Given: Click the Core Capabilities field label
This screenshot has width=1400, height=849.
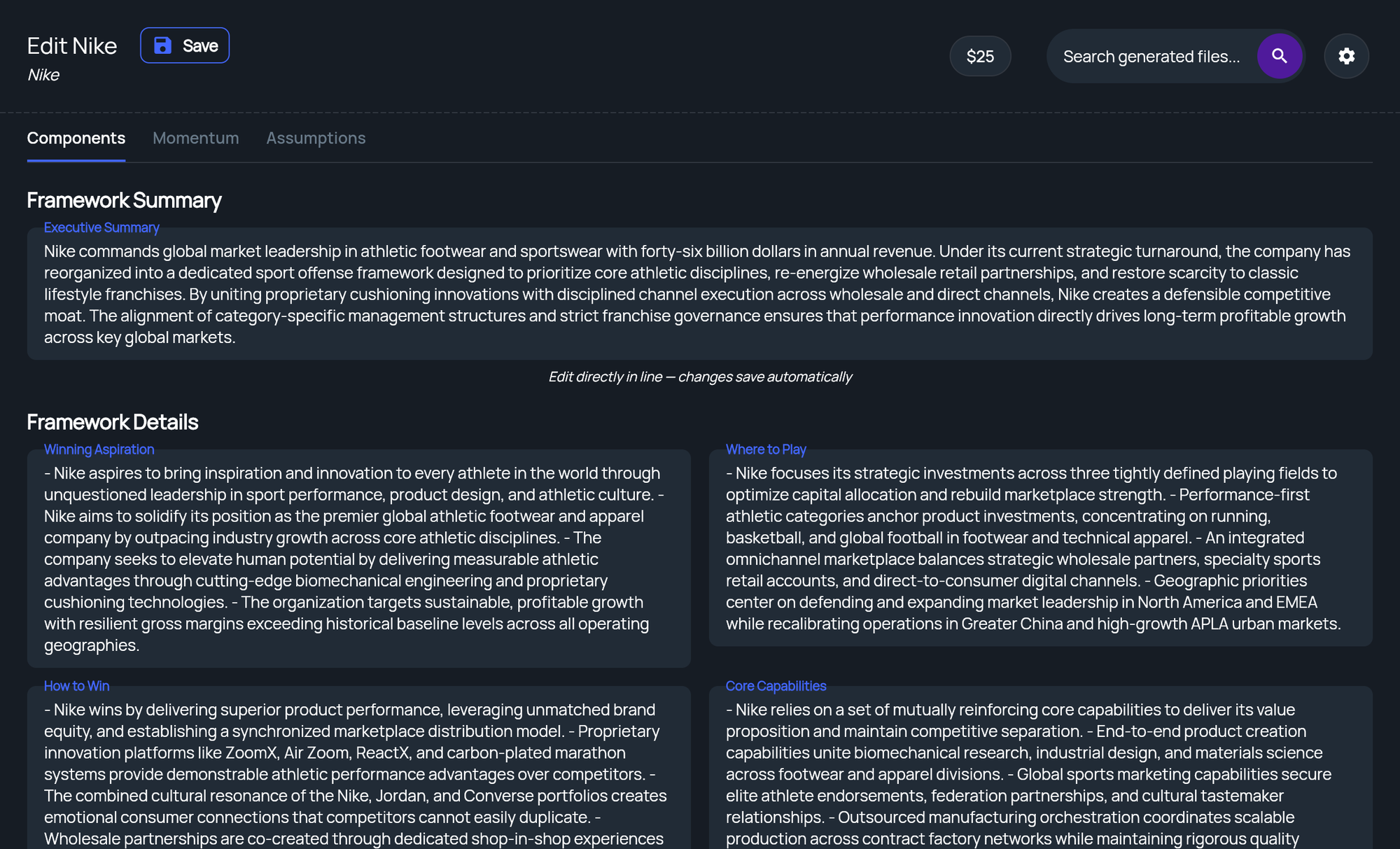Looking at the screenshot, I should pyautogui.click(x=776, y=686).
